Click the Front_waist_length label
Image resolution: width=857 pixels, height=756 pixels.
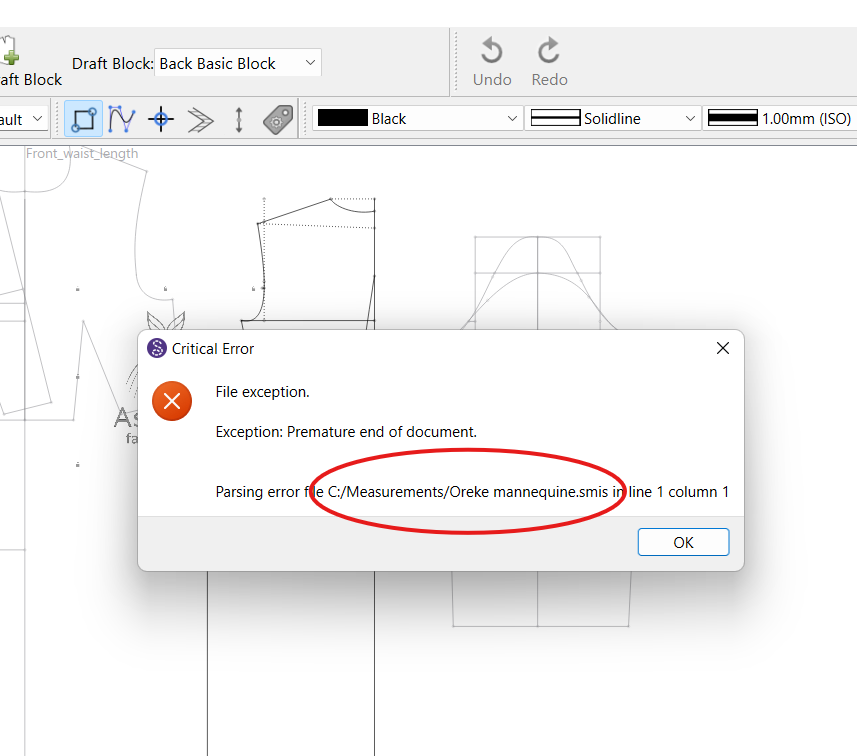tap(82, 154)
